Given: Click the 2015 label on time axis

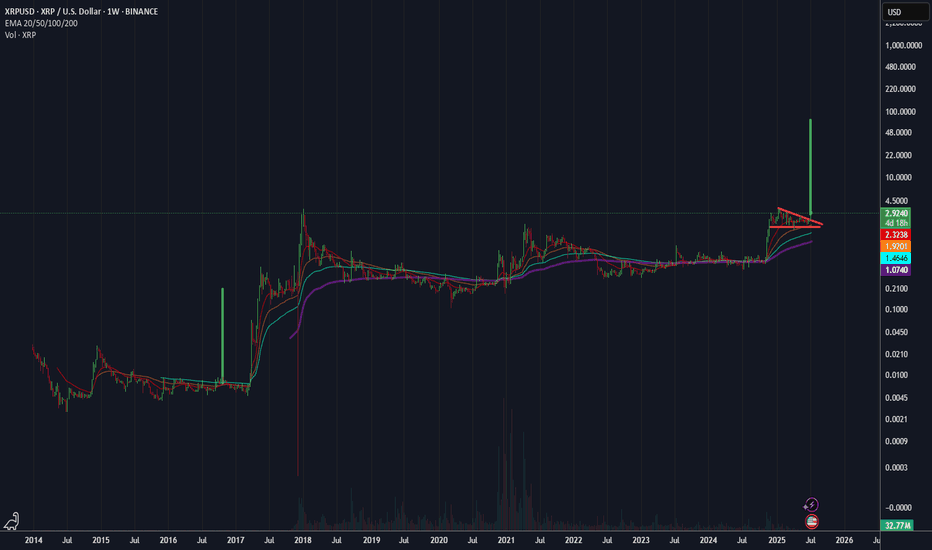Looking at the screenshot, I should click(100, 540).
